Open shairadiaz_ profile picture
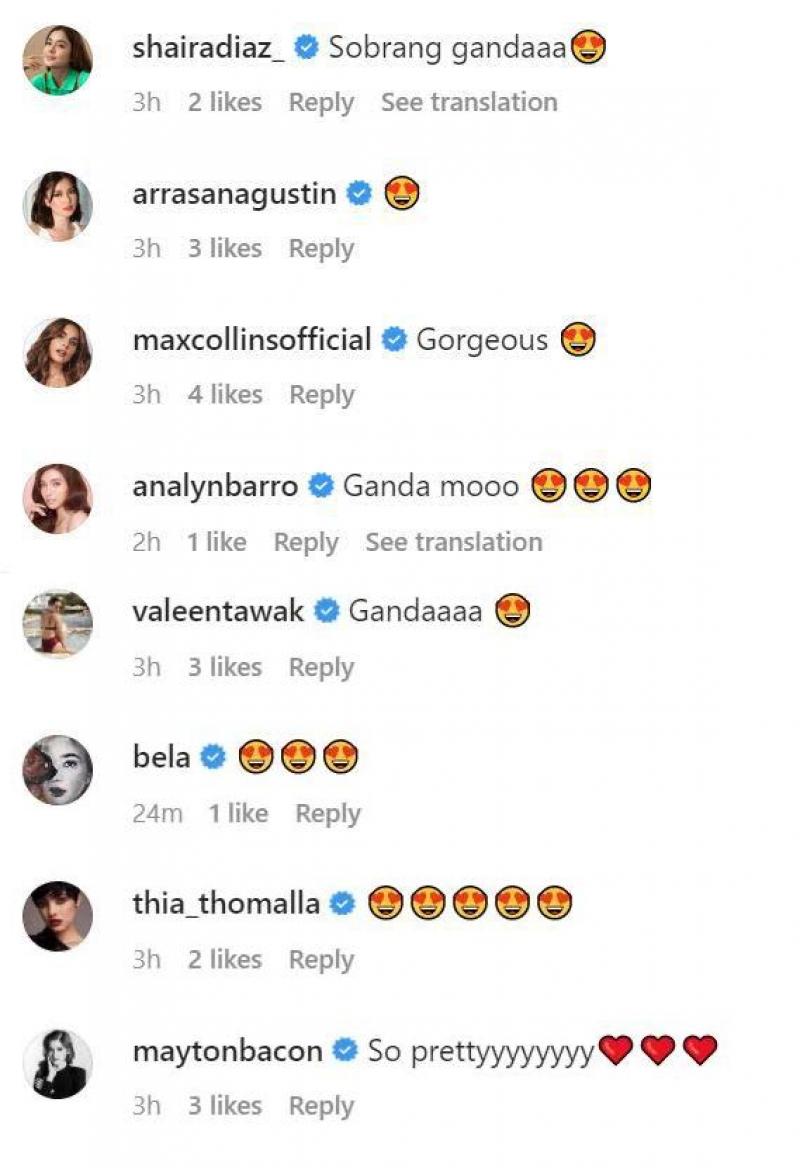The image size is (800, 1168). [58, 60]
